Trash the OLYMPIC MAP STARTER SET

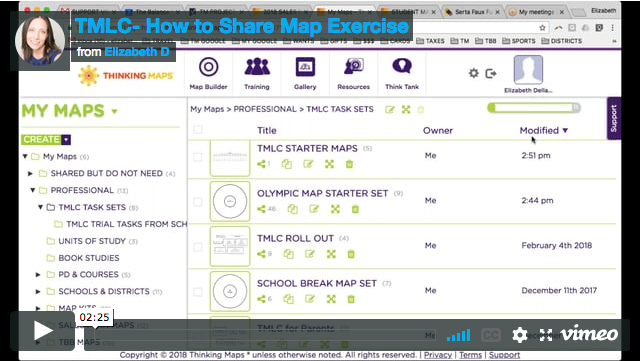click(355, 209)
